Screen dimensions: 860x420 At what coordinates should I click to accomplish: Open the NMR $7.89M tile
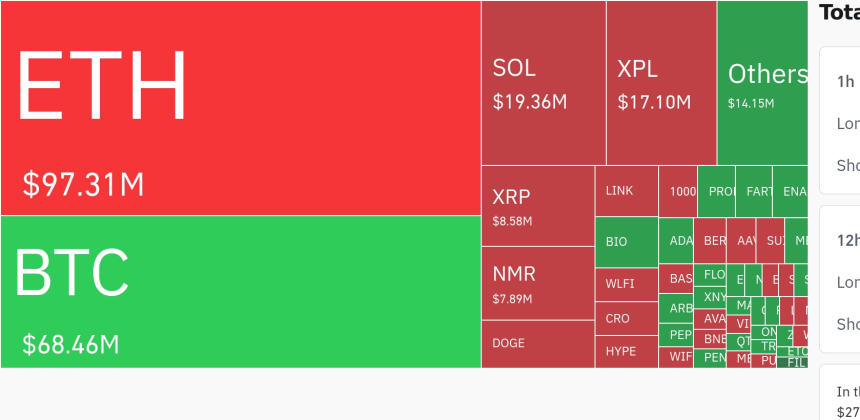click(x=538, y=283)
